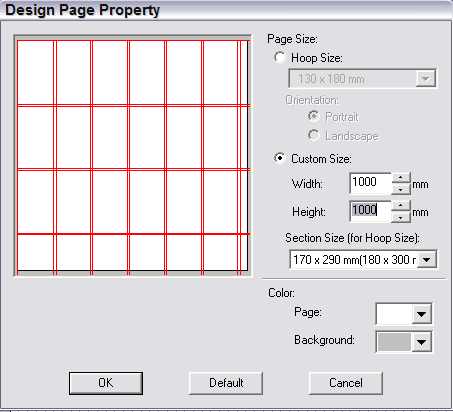
Task: Confirm with the OK button
Action: pos(106,383)
